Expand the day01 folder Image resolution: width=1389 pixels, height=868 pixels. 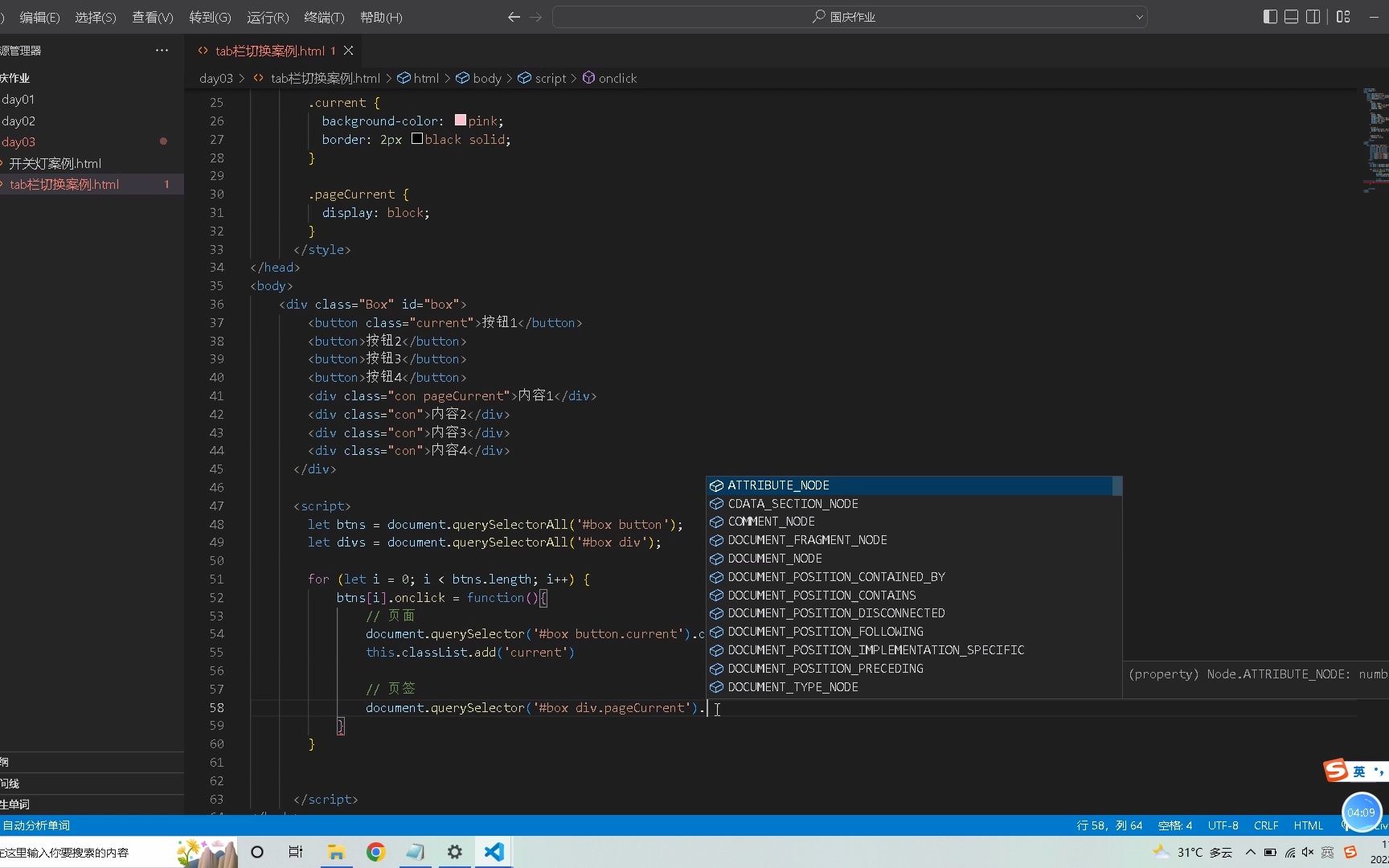18,100
